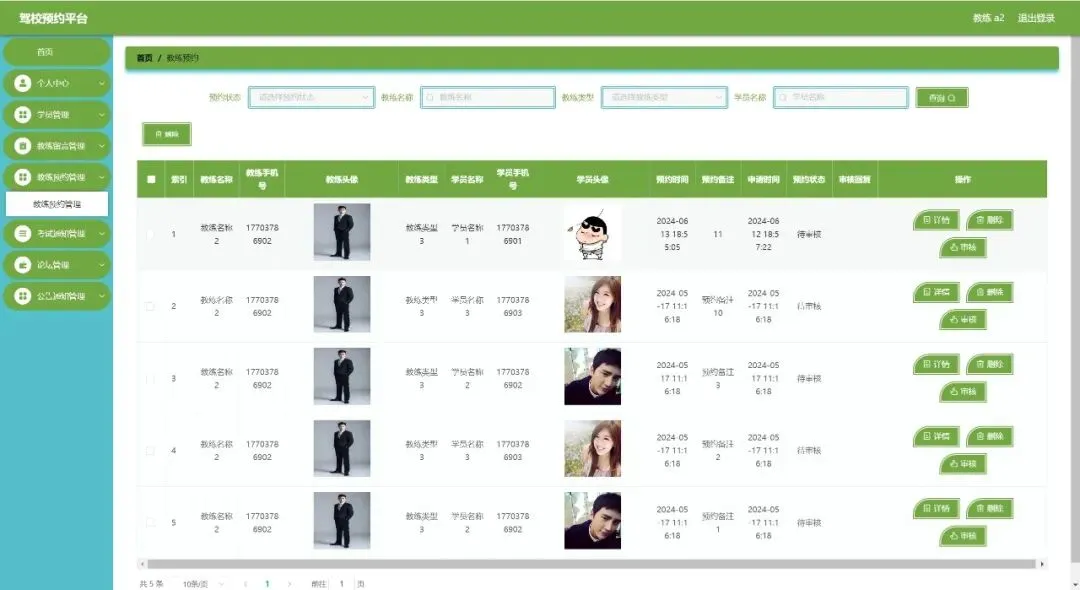The height and width of the screenshot is (590, 1080).
Task: Toggle the select-all checkbox in table header
Action: [x=151, y=180]
